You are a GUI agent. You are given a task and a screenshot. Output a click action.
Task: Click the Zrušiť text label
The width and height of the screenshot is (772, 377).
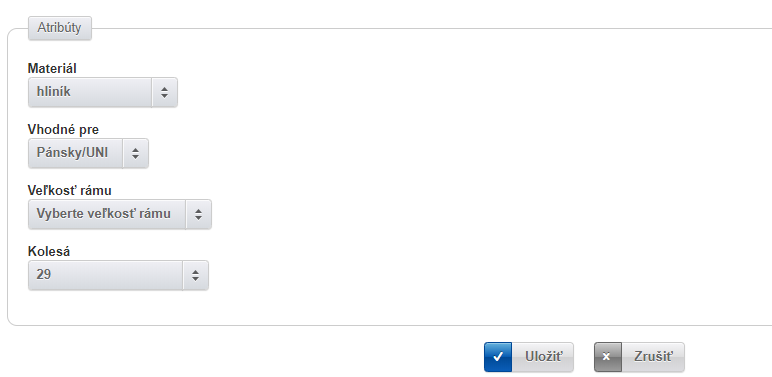coord(653,356)
